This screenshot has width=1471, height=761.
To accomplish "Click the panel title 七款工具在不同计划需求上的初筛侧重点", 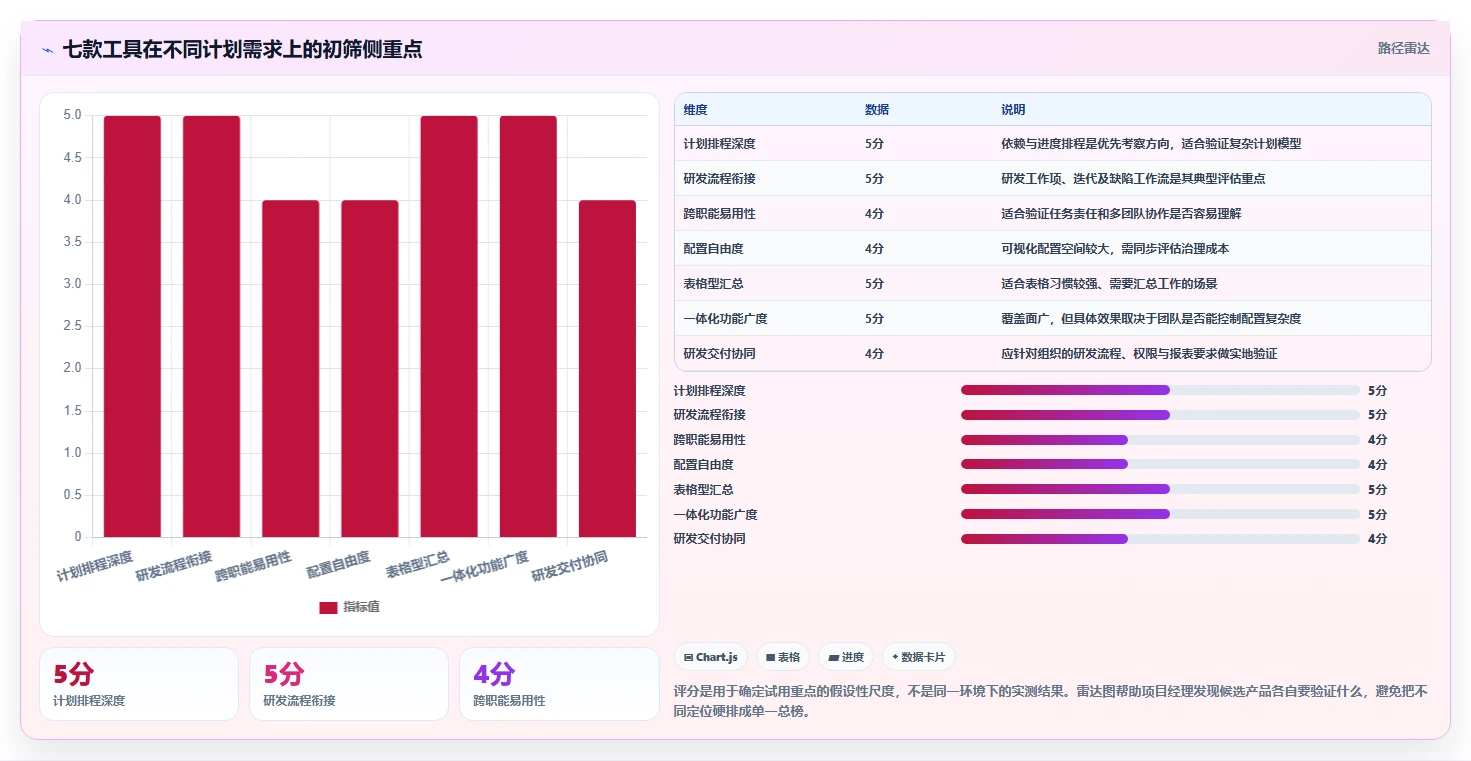I will tap(242, 49).
